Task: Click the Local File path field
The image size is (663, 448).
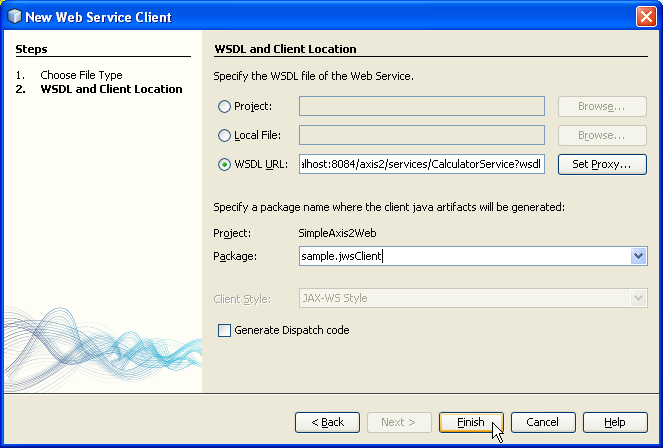Action: point(422,135)
